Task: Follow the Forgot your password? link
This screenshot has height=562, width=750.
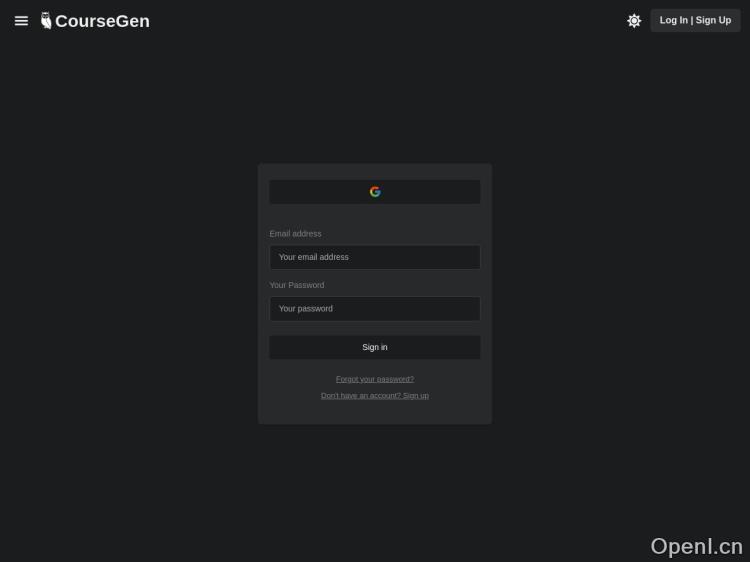Action: pos(375,379)
